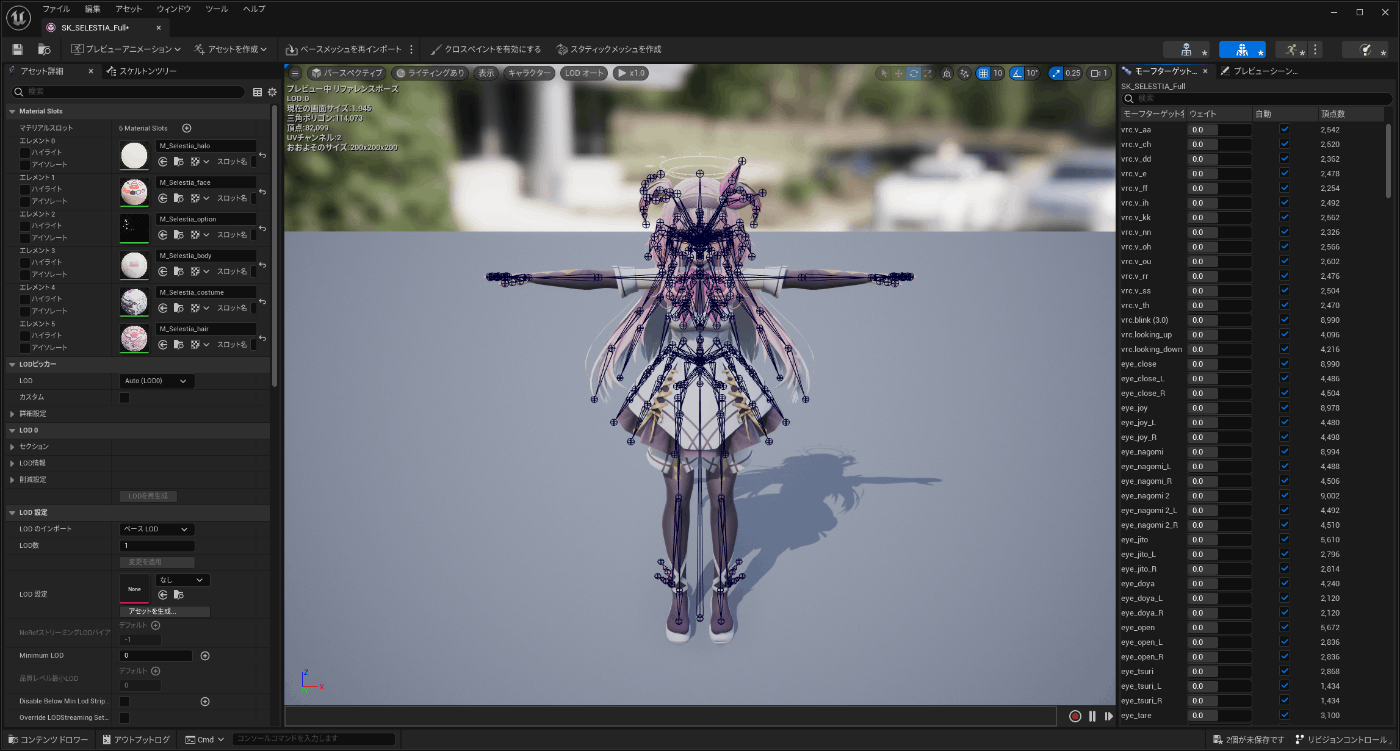Image resolution: width=1400 pixels, height=751 pixels.
Task: Switch to the スケルトンツリー tab
Action: (x=142, y=71)
